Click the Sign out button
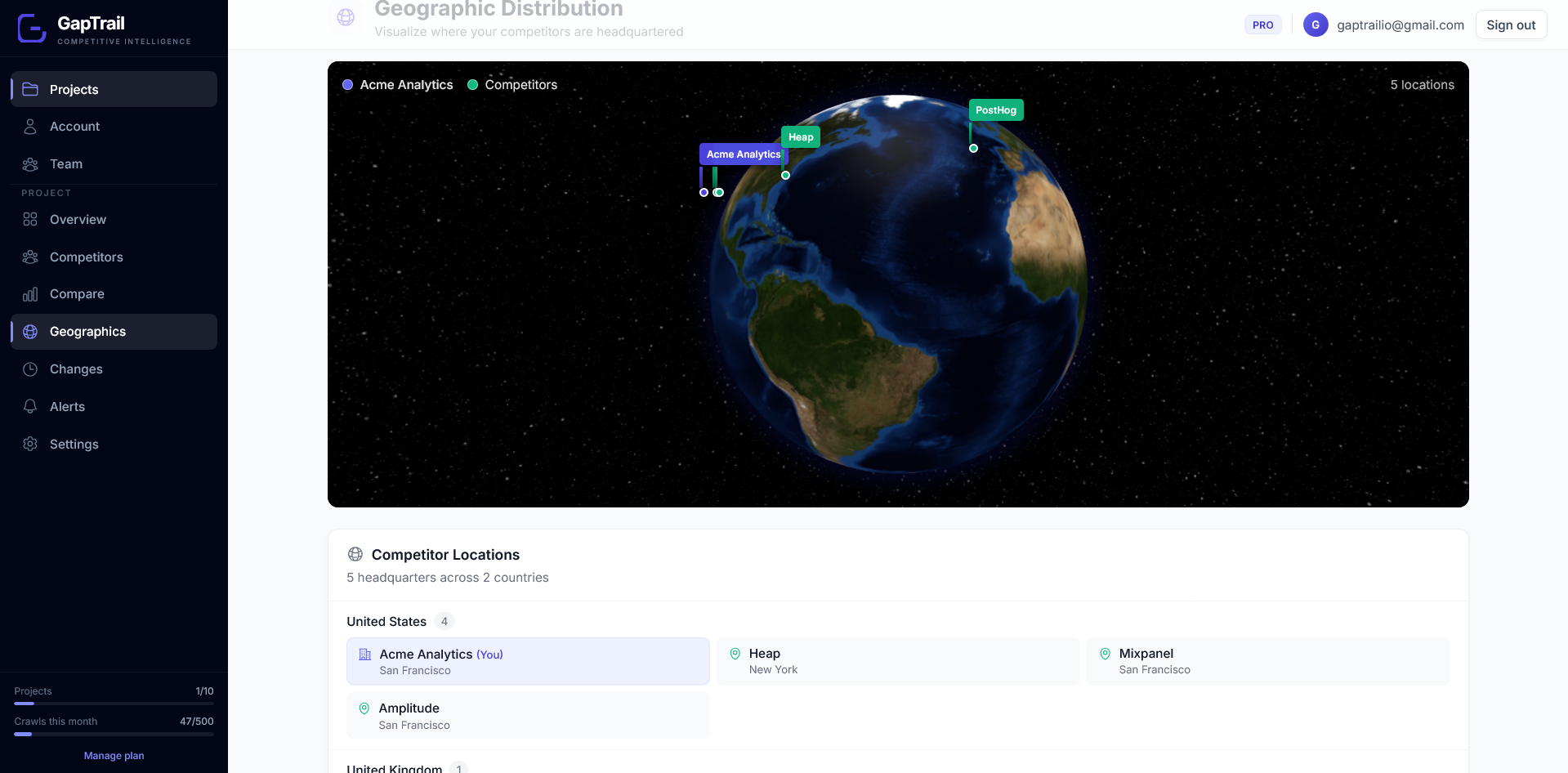This screenshot has height=773, width=1568. (1511, 25)
